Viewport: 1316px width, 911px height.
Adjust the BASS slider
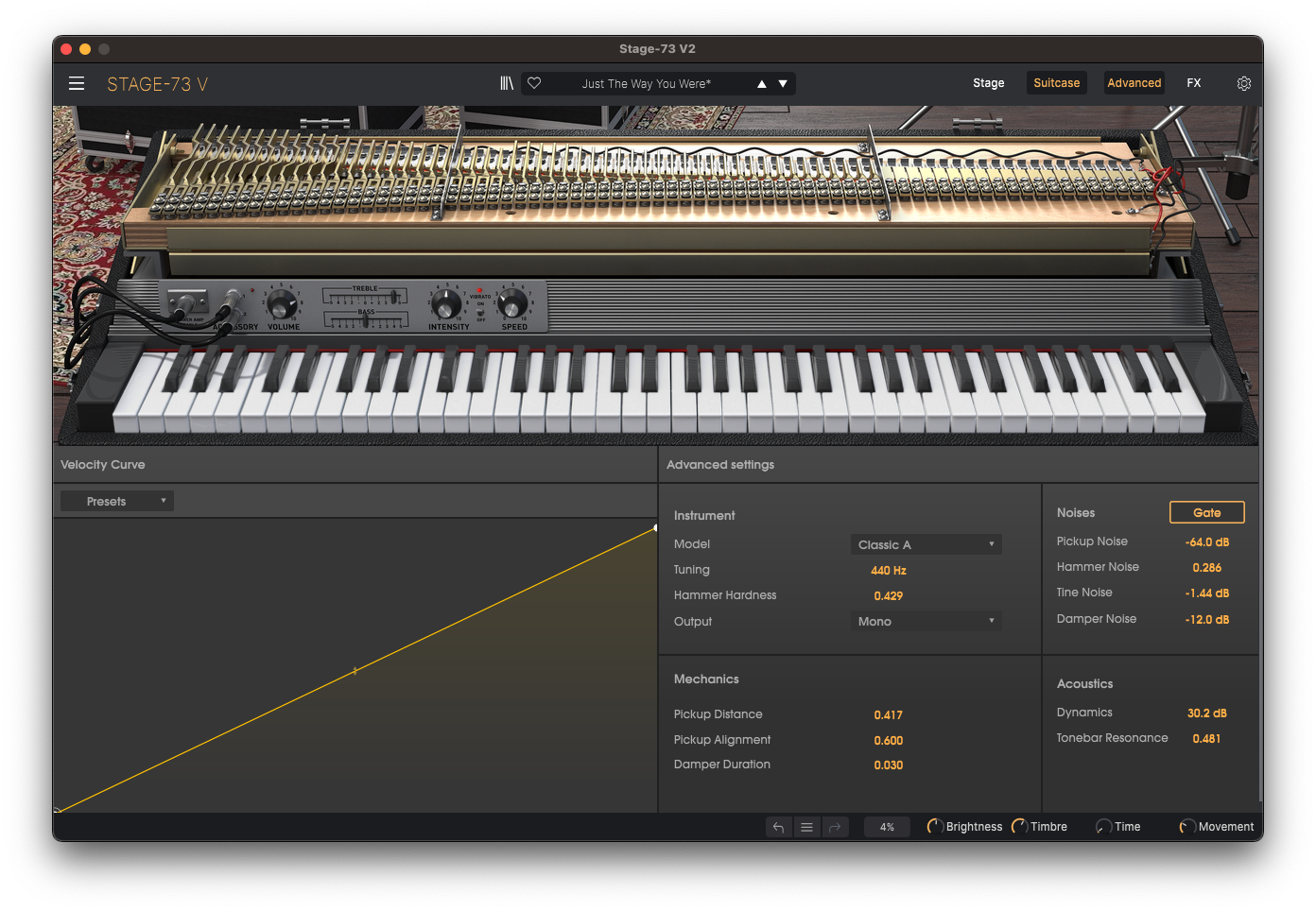(365, 321)
